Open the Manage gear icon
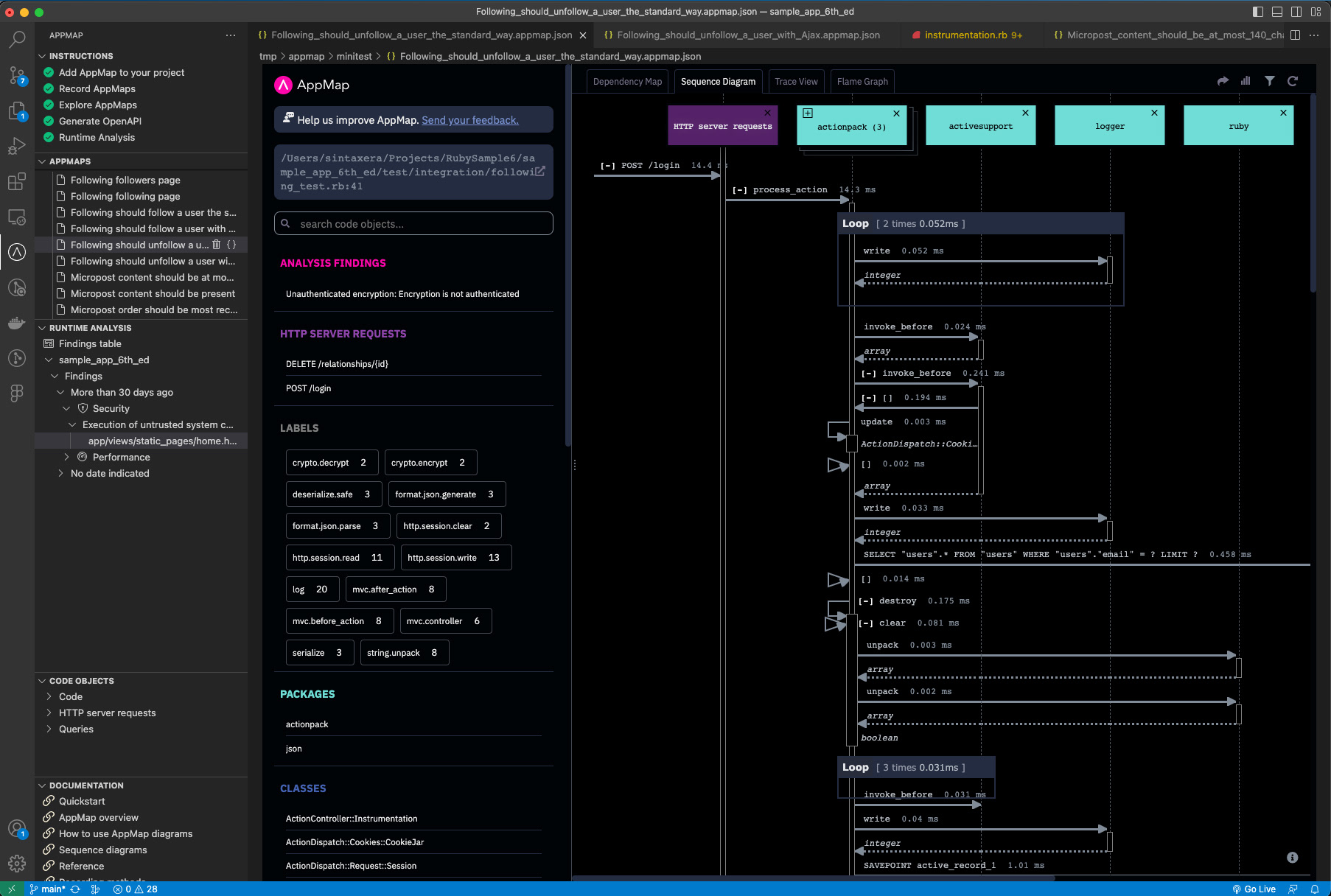 [17, 864]
